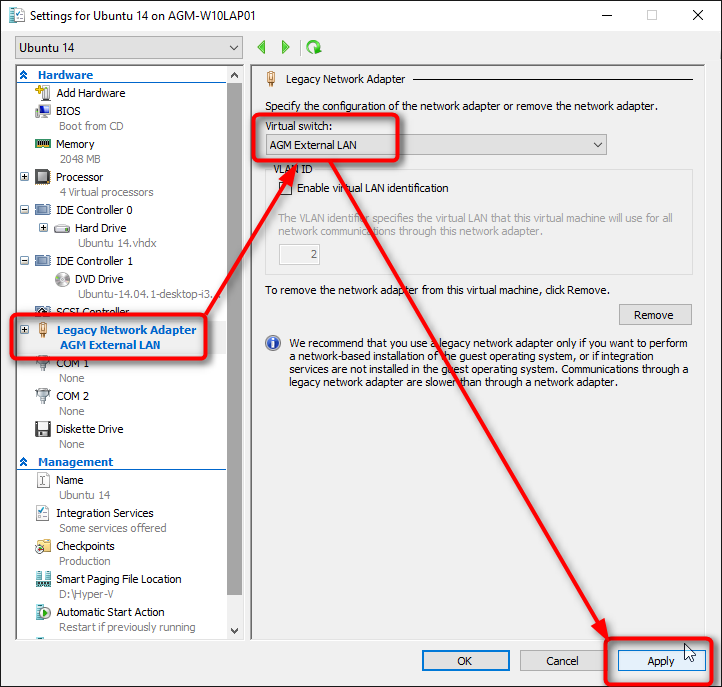
Task: Select the COM 2 port icon
Action: (x=43, y=396)
